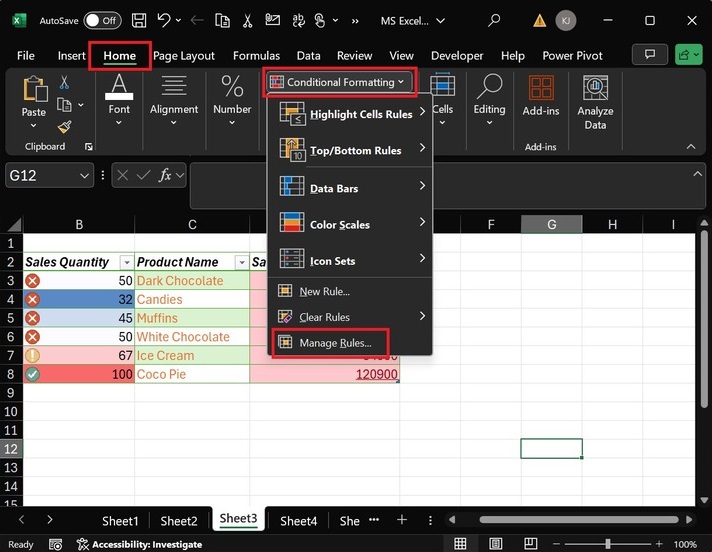Screen dimensions: 712x552
Task: Click the Format Painter brush icon
Action: tap(64, 127)
